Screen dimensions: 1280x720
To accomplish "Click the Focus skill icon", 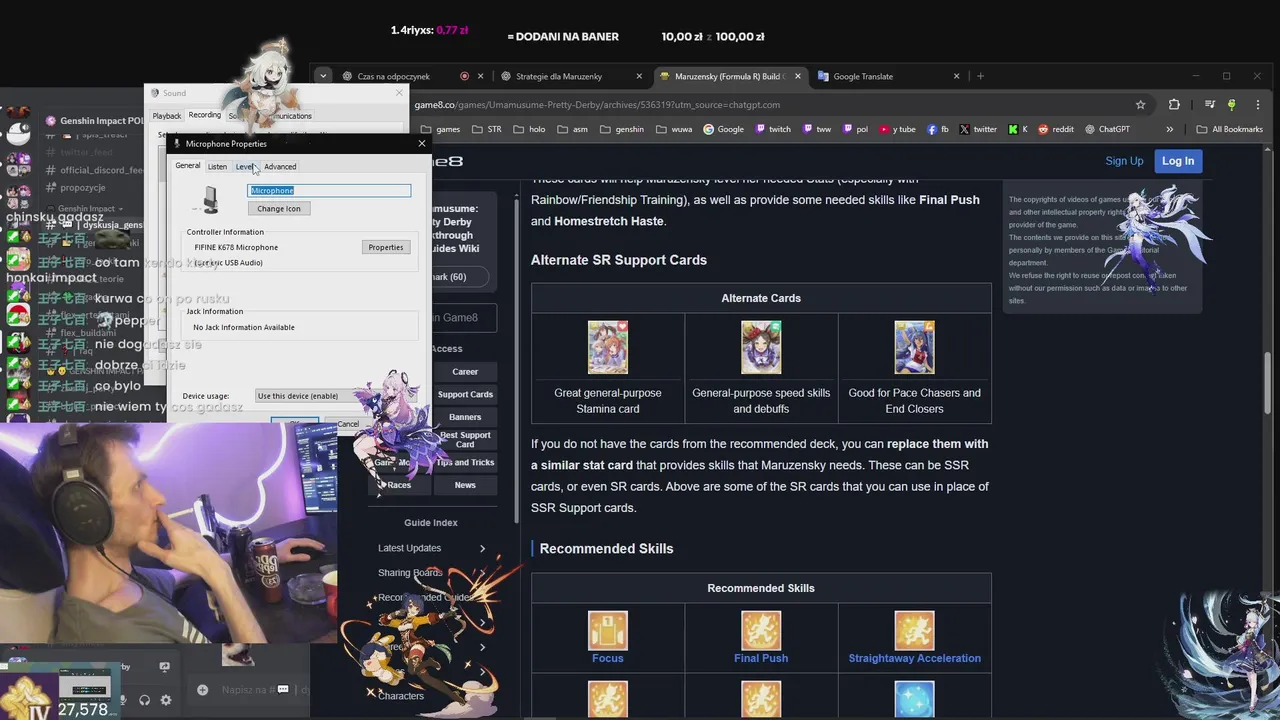I will (x=607, y=630).
